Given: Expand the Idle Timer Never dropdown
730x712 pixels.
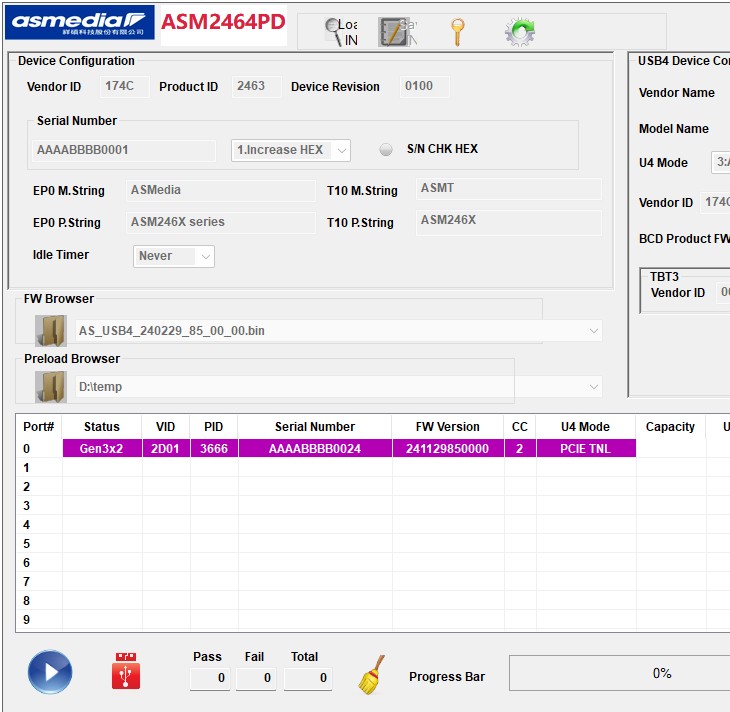Looking at the screenshot, I should [x=174, y=256].
